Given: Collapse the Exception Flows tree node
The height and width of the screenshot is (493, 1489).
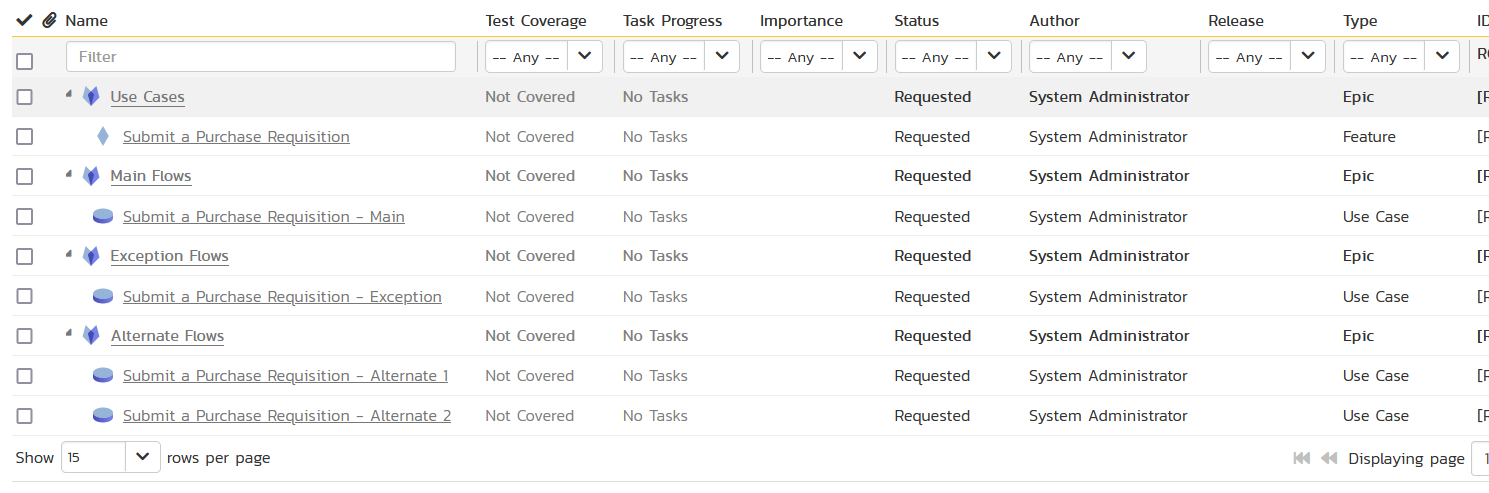Looking at the screenshot, I should [69, 255].
